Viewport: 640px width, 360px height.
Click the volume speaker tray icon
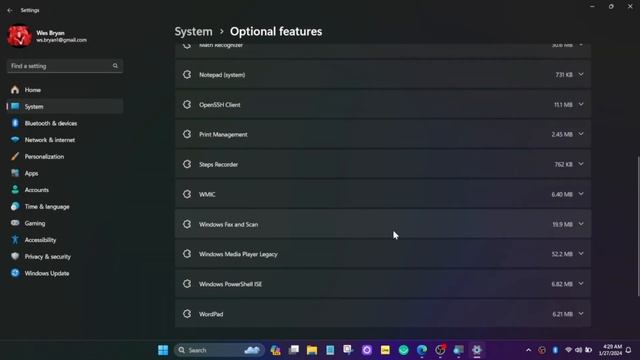(x=578, y=350)
